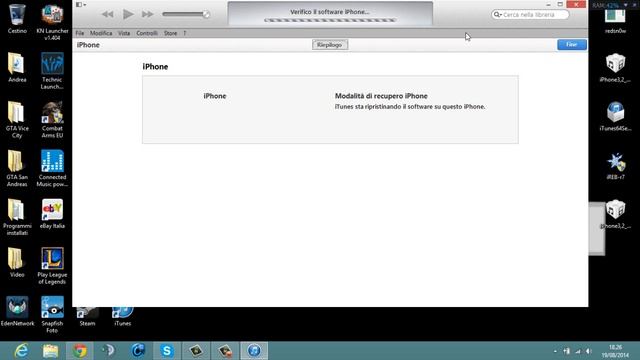Open the Modifica menu
The height and width of the screenshot is (360, 640).
tap(101, 33)
